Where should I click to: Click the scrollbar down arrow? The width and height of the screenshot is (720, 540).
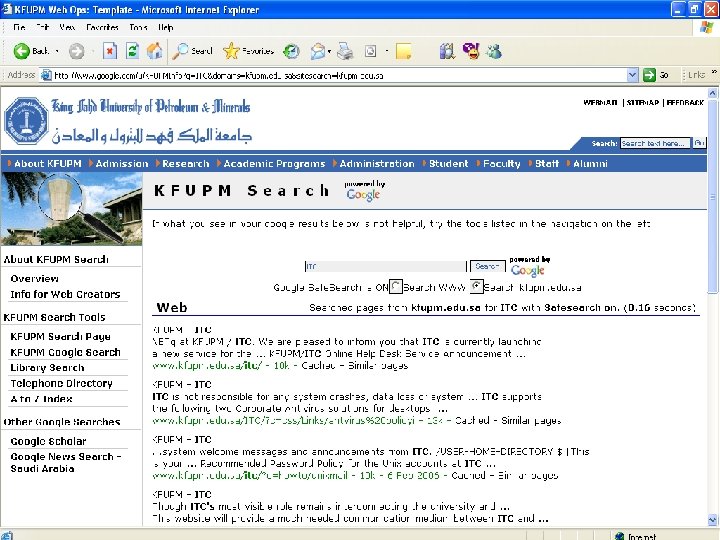[712, 520]
